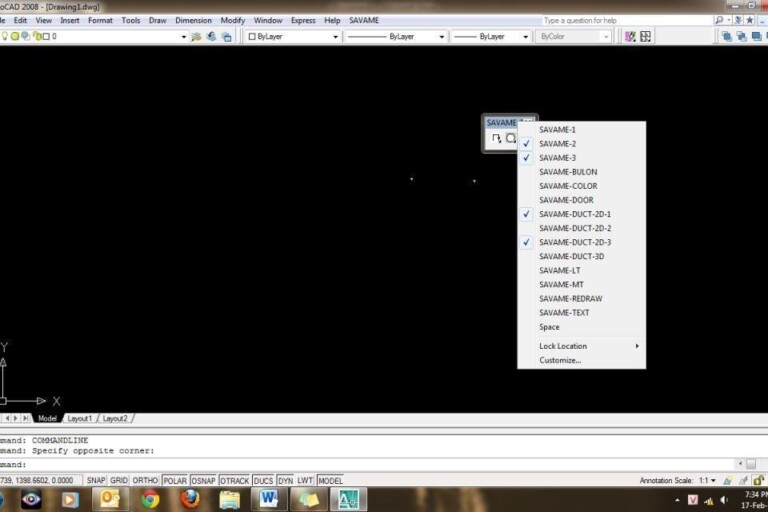The image size is (768, 512).
Task: Expand the Lock Location submenu
Action: pos(582,346)
